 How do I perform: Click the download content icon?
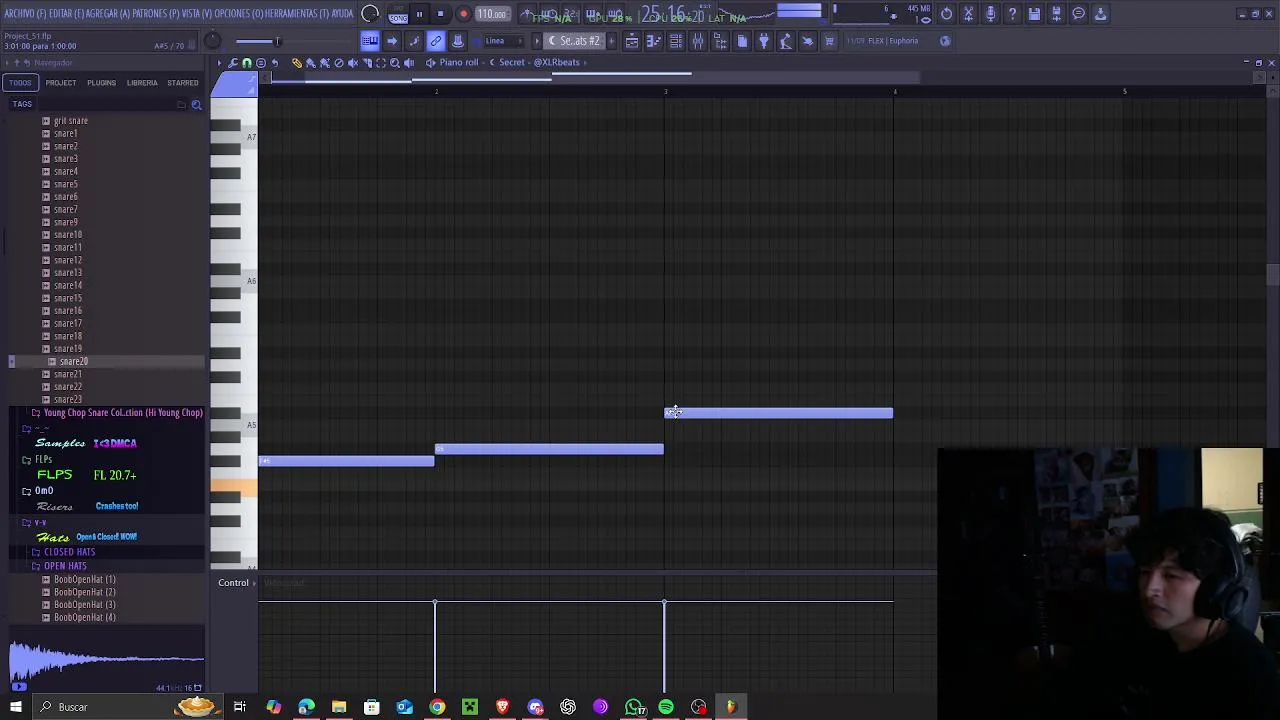(x=1100, y=14)
